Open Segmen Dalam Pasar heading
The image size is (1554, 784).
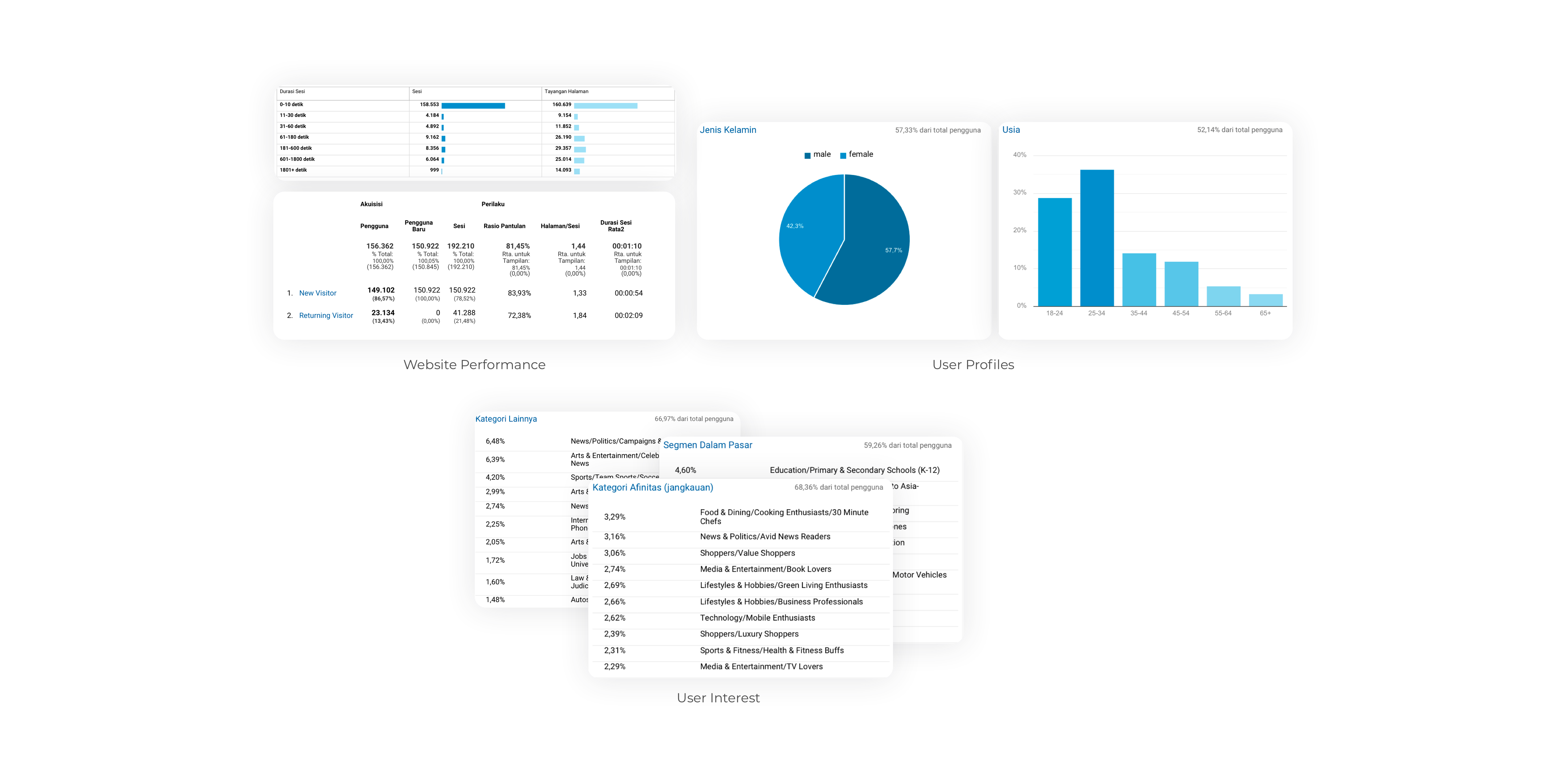(x=707, y=445)
